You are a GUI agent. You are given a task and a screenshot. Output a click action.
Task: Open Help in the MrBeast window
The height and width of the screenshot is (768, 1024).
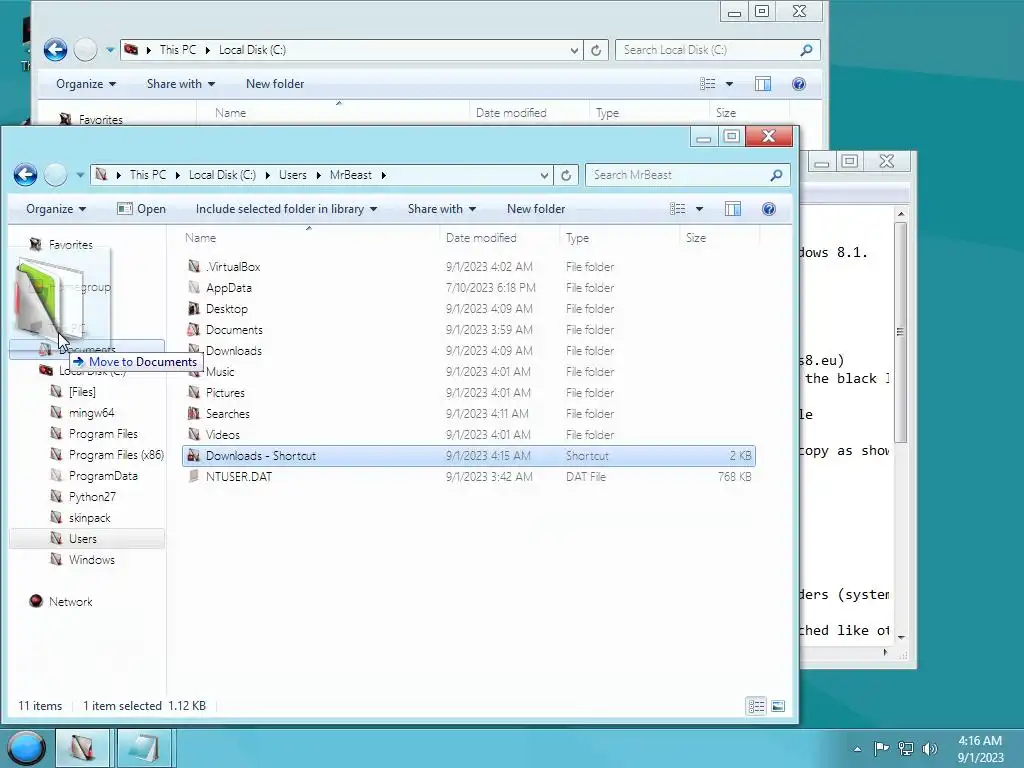[769, 209]
